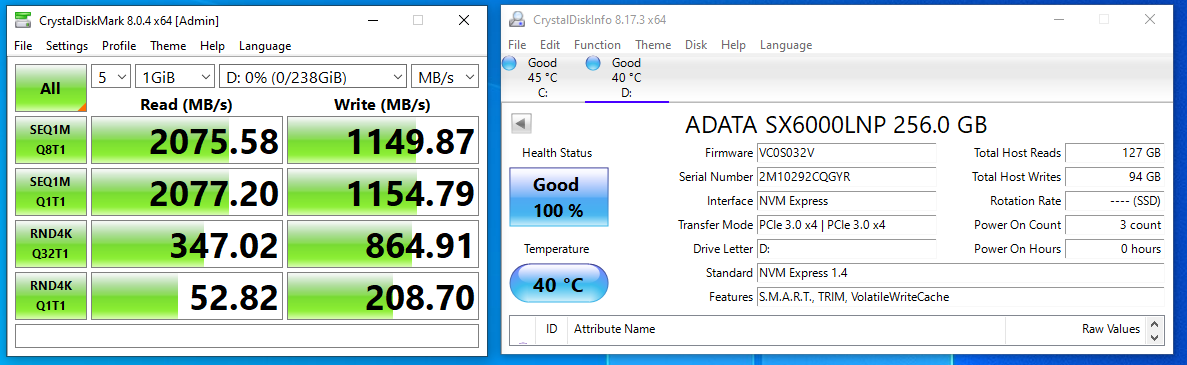
Task: Open Theme menu in CrystalDiskInfo
Action: tap(653, 45)
